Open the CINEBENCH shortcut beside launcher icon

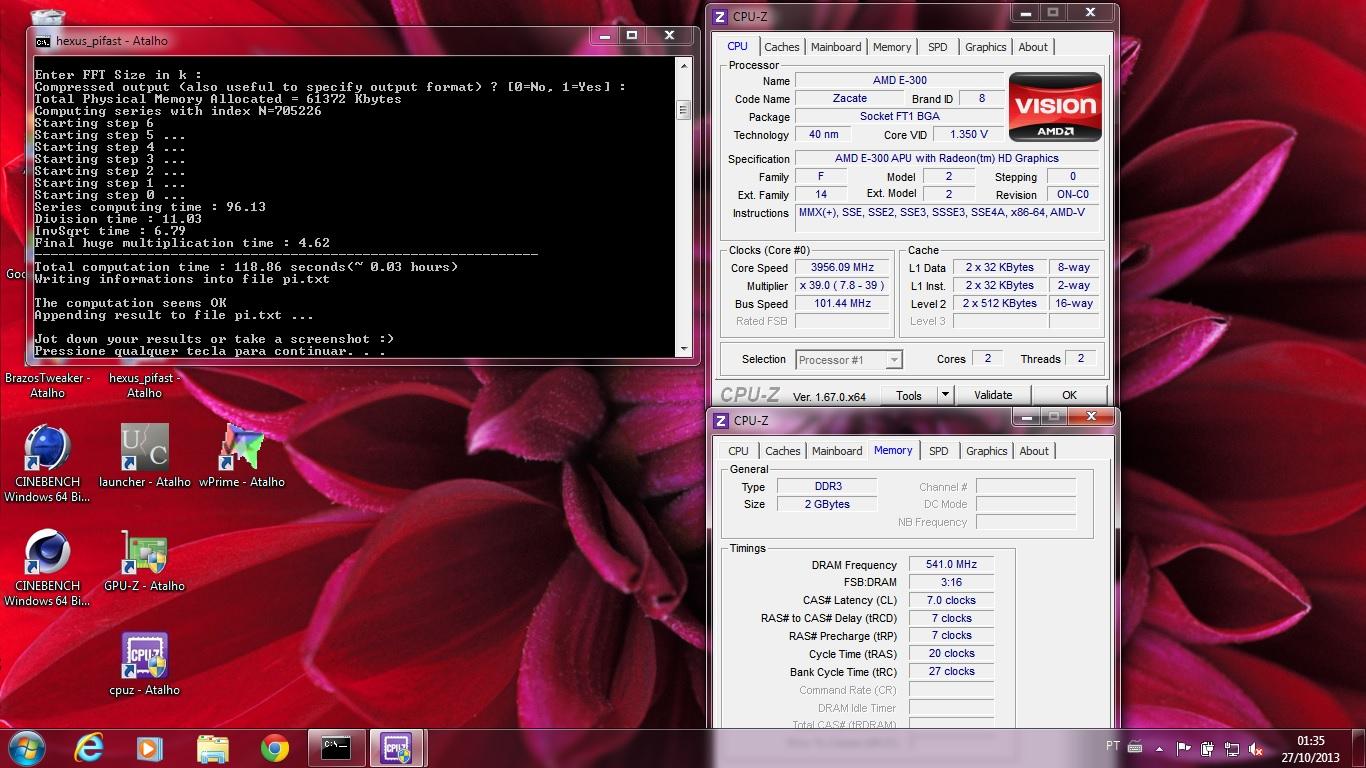47,462
